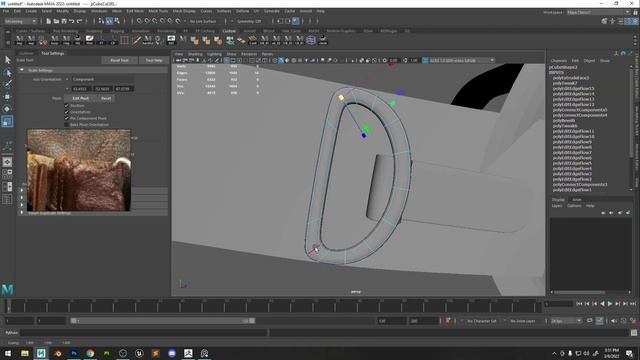
Task: Enable the Bake Pivot Orientation checkbox
Action: tap(67, 124)
